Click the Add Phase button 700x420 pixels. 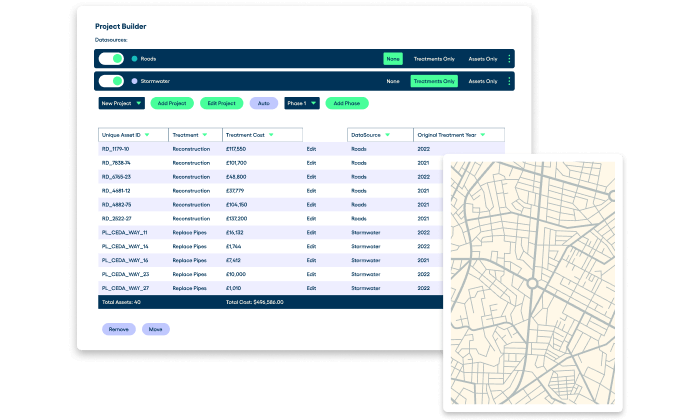coord(347,103)
